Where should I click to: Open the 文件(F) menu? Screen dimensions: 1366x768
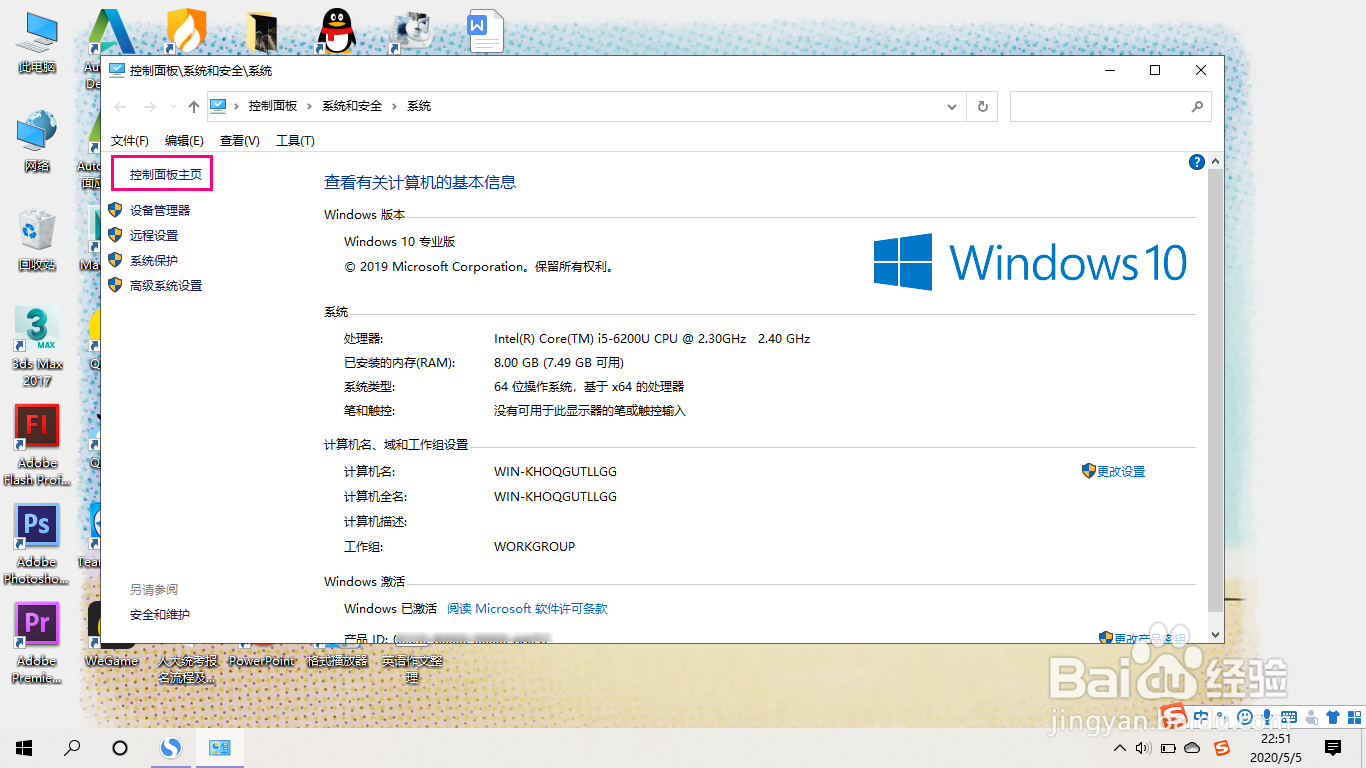pyautogui.click(x=130, y=141)
